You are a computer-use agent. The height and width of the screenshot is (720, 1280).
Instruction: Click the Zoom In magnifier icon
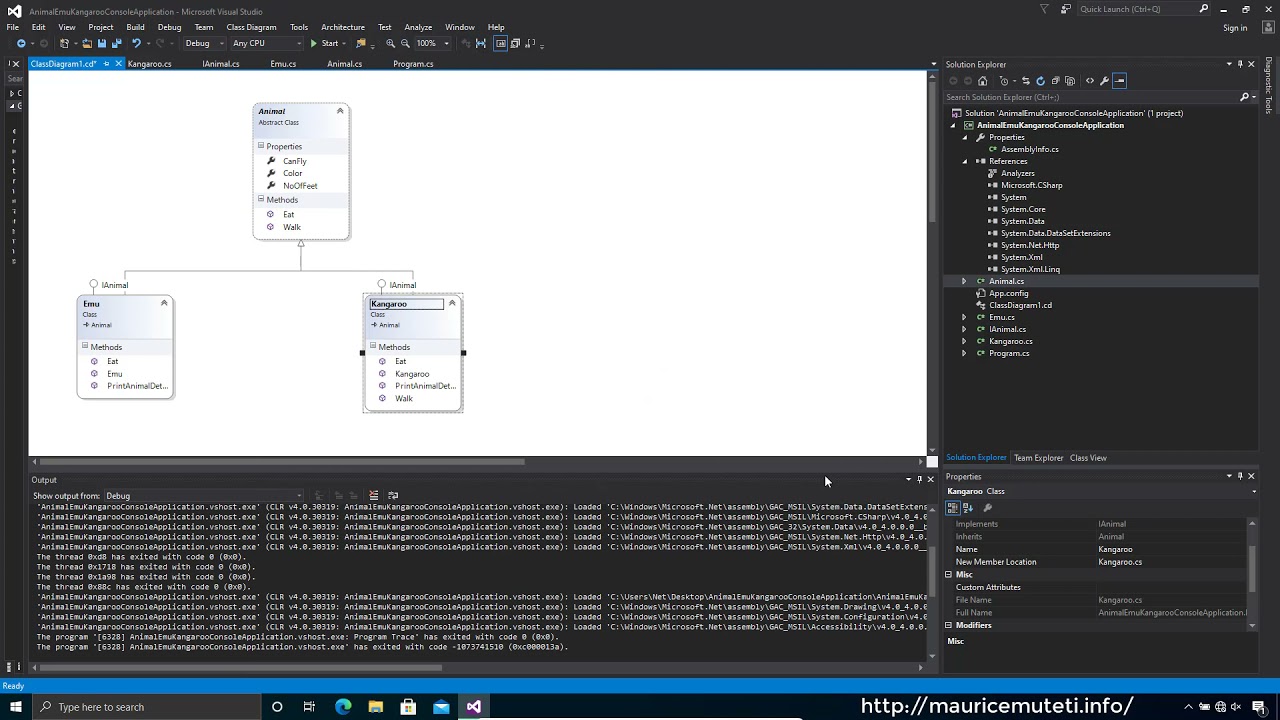390,43
